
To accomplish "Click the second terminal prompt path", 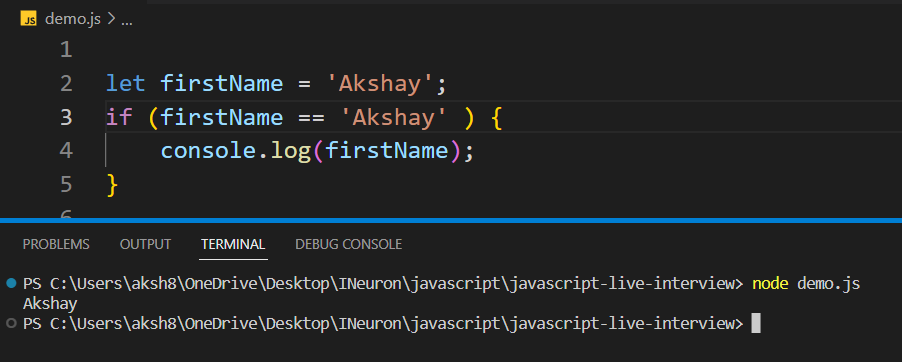I will click(x=384, y=324).
